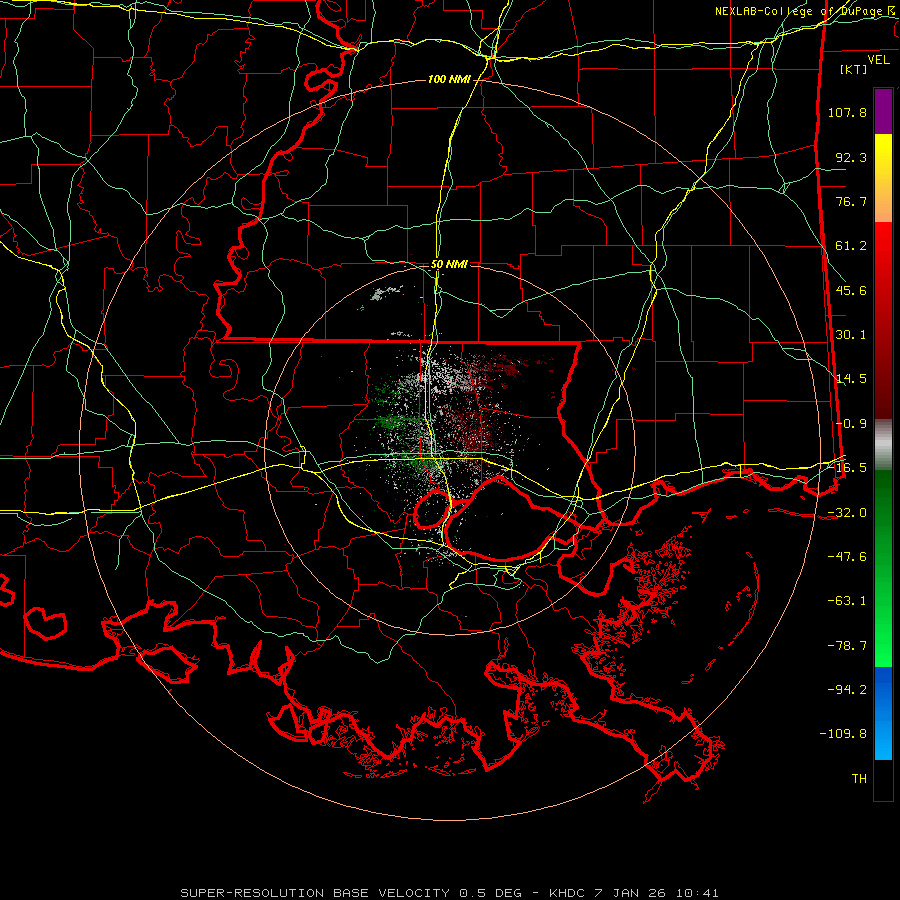Click the 92.3 legend value
The width and height of the screenshot is (900, 900).
pos(851,157)
